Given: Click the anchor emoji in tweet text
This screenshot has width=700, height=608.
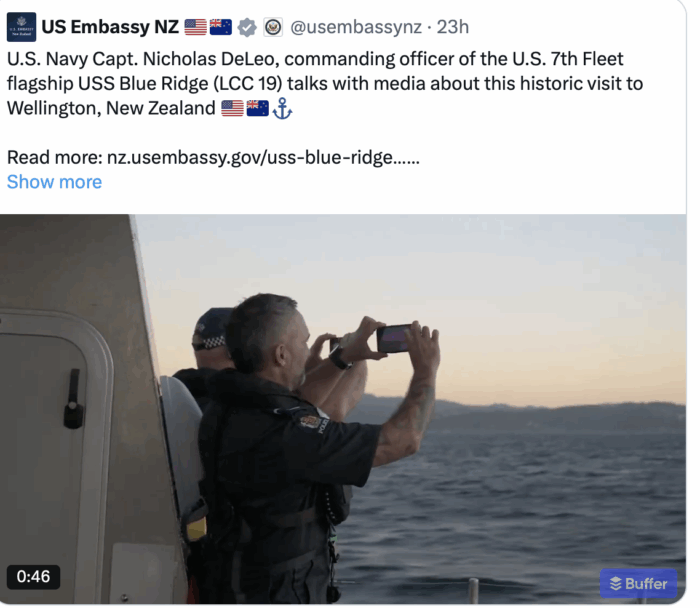Looking at the screenshot, I should pyautogui.click(x=283, y=108).
